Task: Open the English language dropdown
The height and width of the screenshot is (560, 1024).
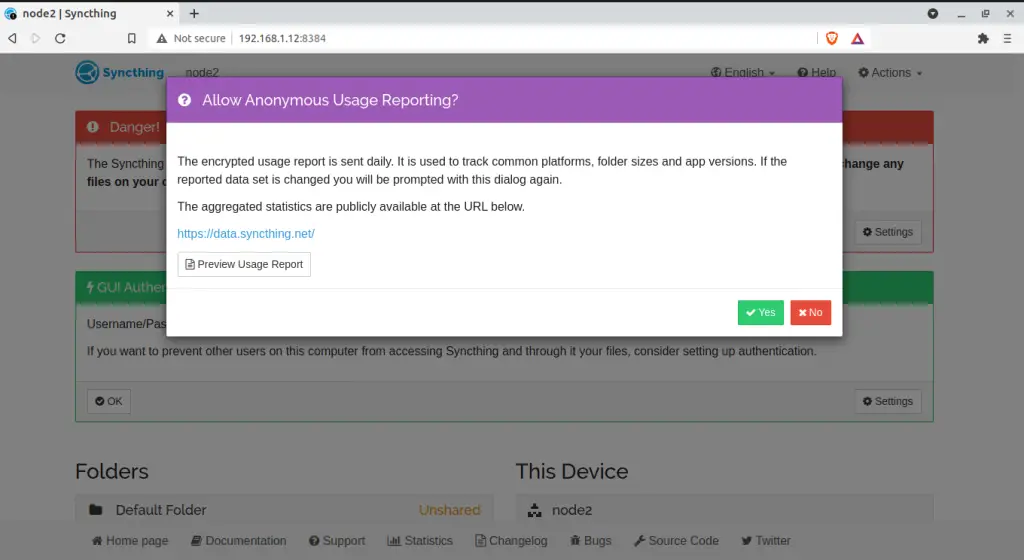Action: tap(743, 72)
